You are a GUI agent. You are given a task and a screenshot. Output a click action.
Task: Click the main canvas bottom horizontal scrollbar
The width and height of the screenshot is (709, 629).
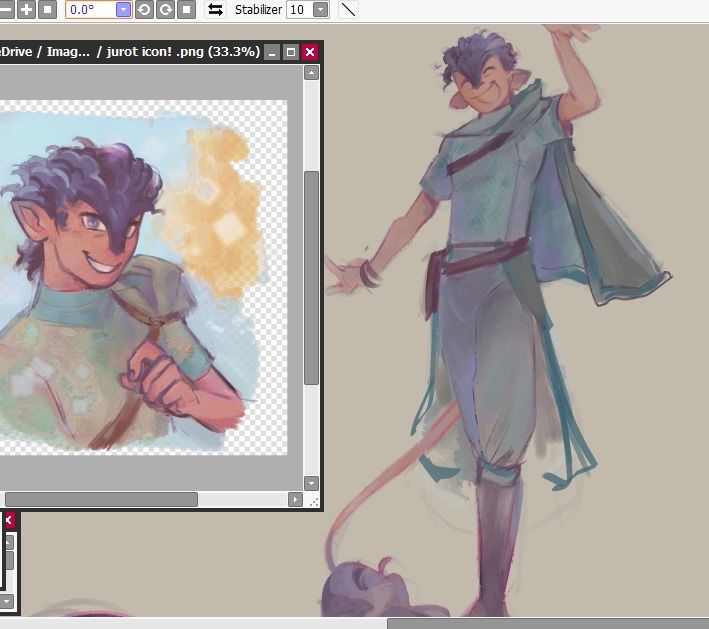[548, 624]
